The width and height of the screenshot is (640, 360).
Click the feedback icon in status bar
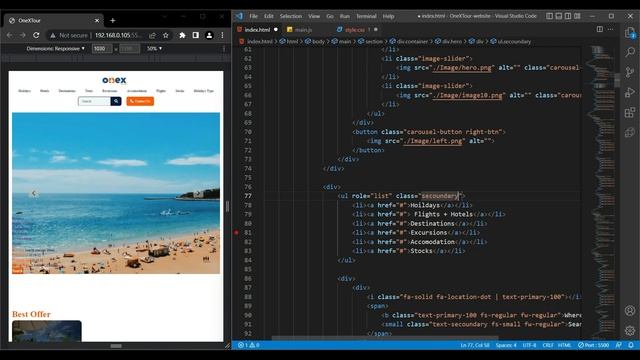point(619,345)
